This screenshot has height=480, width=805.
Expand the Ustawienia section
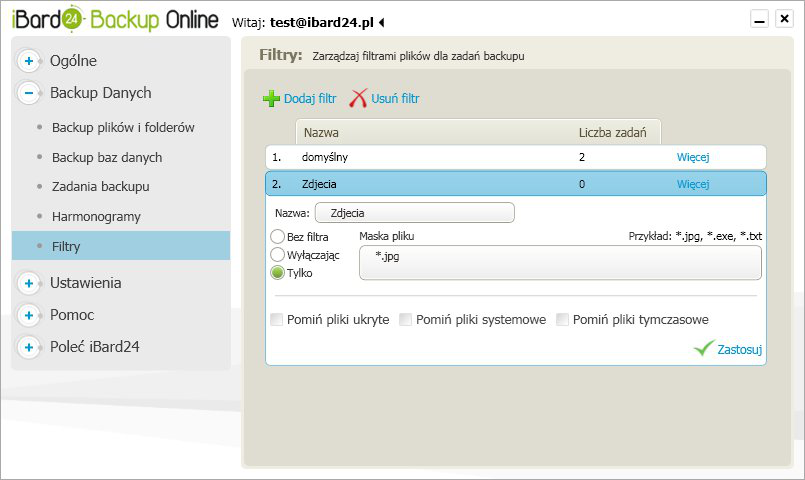29,283
